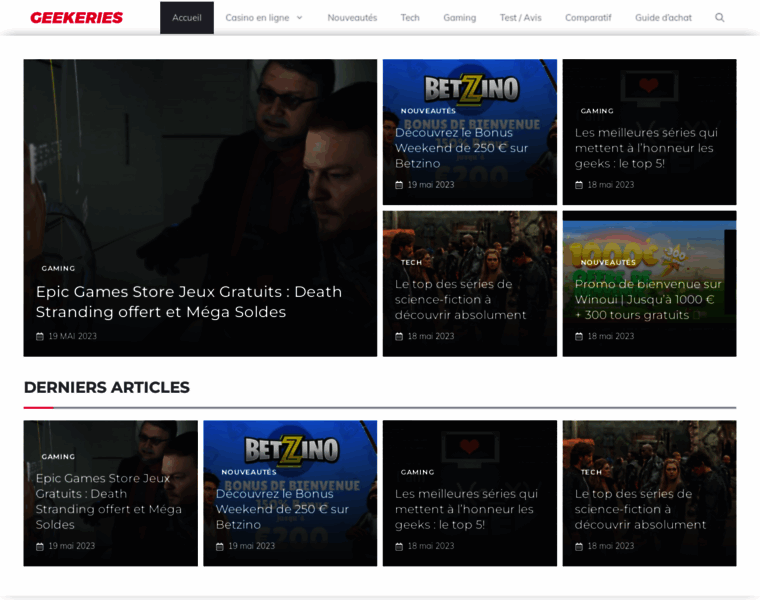760x600 pixels.
Task: Click calendar icon on top science-fiction card
Action: 399,336
